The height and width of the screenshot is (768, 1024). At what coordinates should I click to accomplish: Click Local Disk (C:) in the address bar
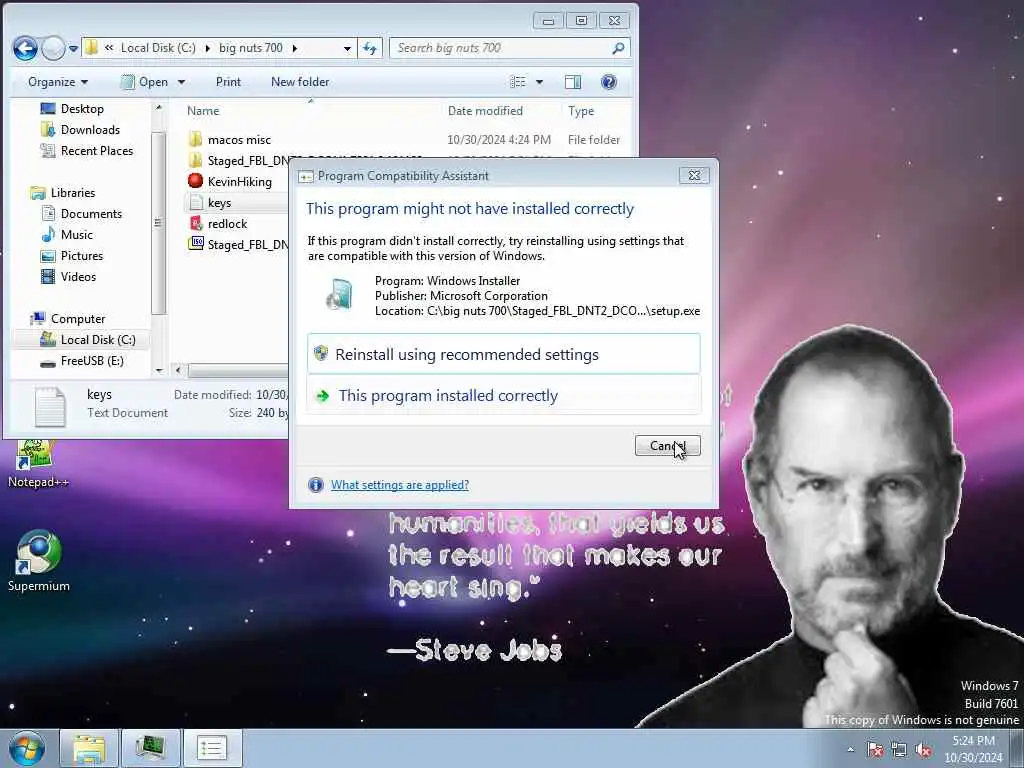[158, 48]
